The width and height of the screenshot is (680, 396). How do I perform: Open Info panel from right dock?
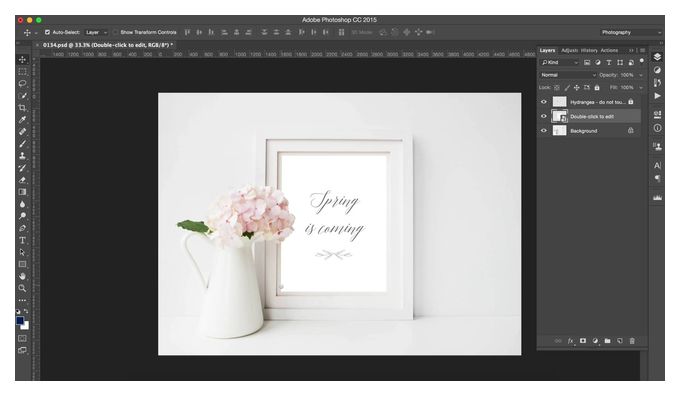coord(657,128)
